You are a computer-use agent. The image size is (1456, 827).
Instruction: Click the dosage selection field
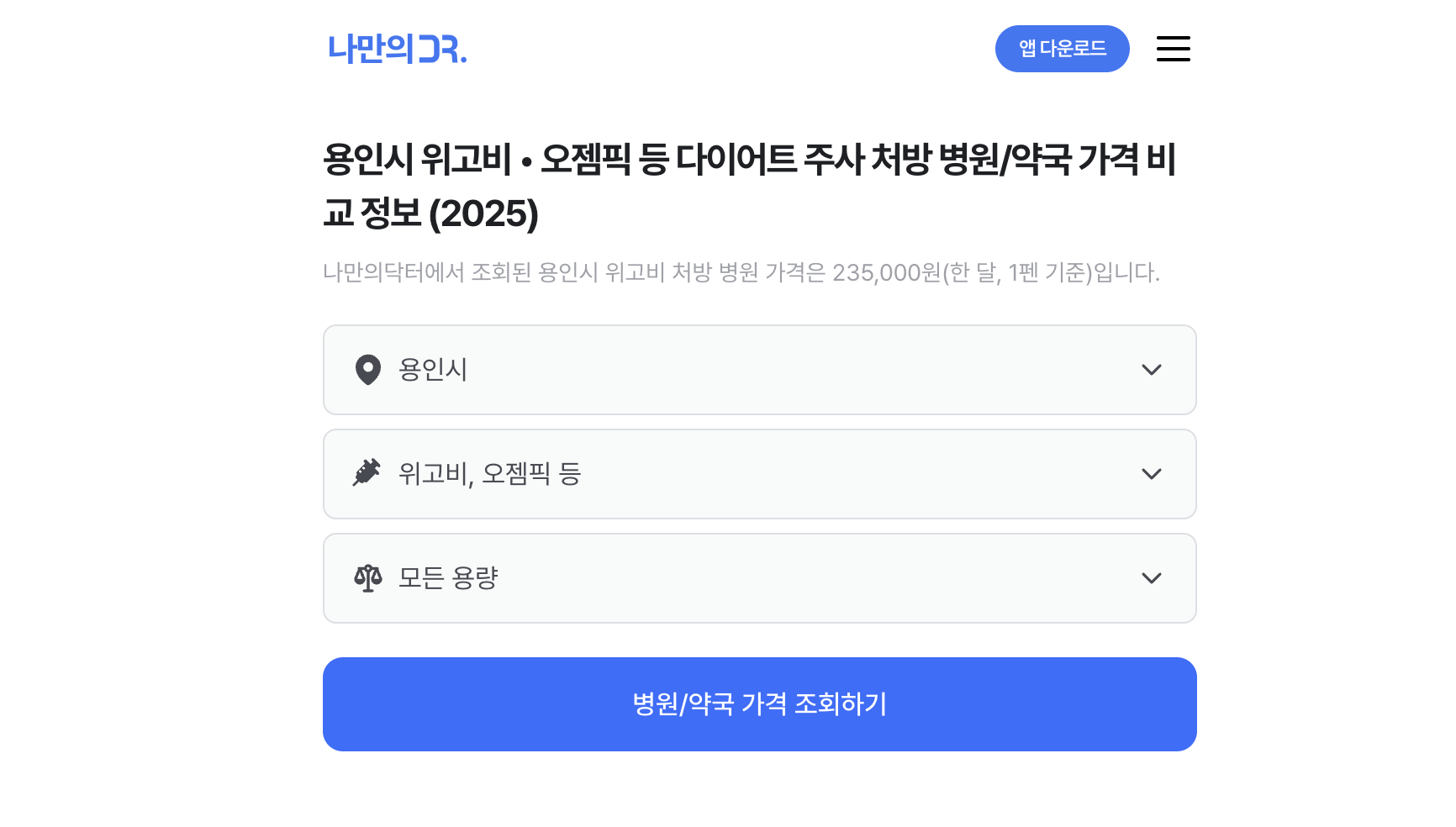click(x=759, y=577)
